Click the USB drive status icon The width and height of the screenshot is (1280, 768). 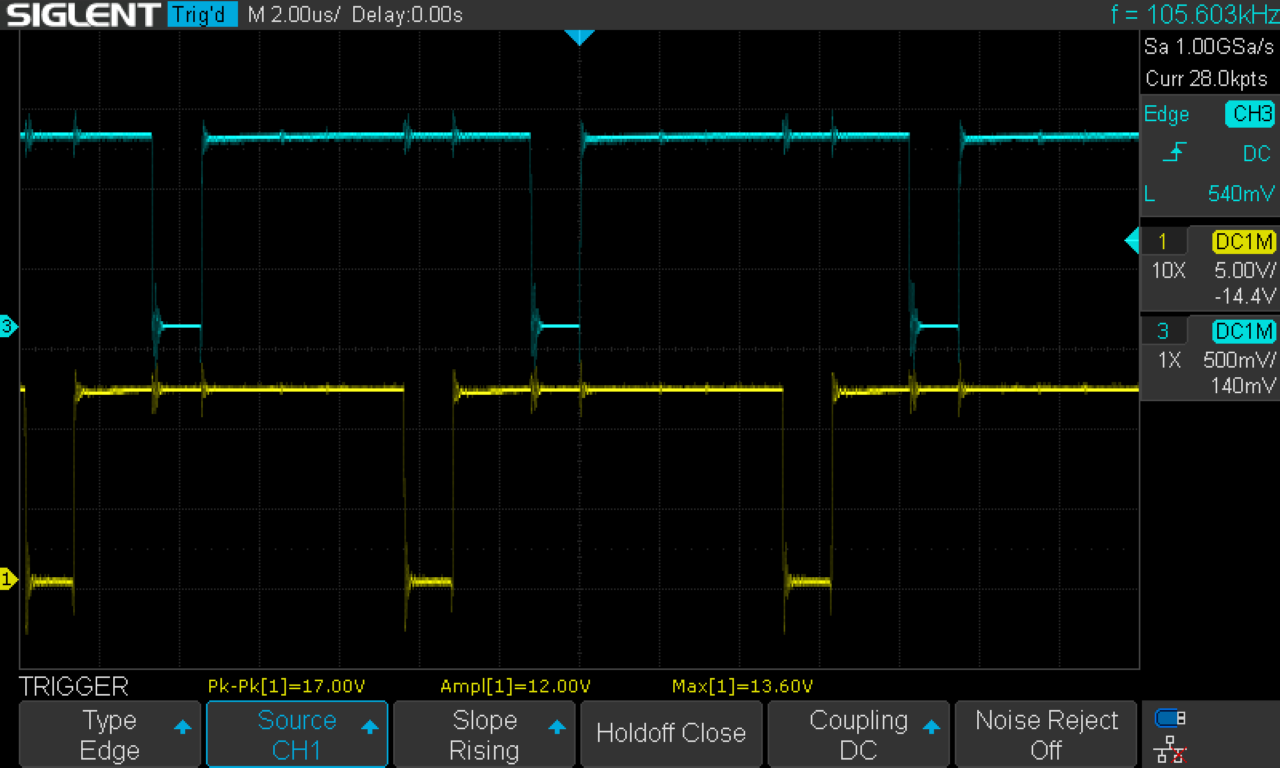(x=1169, y=718)
